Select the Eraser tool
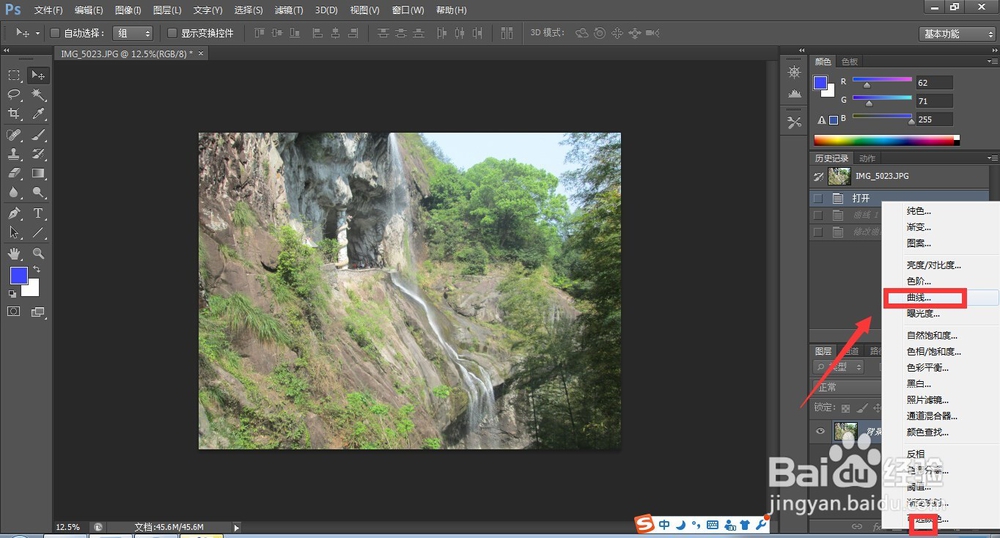This screenshot has width=1000, height=538. click(x=14, y=173)
